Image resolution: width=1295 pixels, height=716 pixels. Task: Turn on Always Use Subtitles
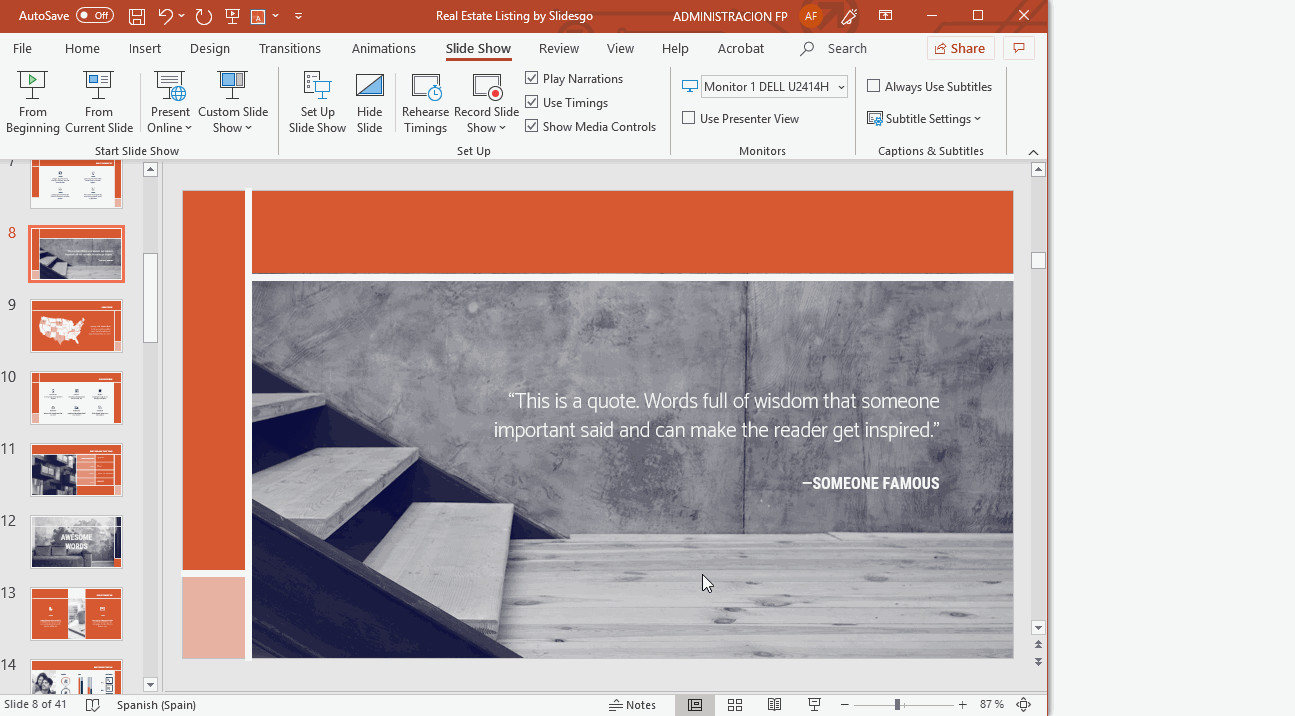point(874,86)
